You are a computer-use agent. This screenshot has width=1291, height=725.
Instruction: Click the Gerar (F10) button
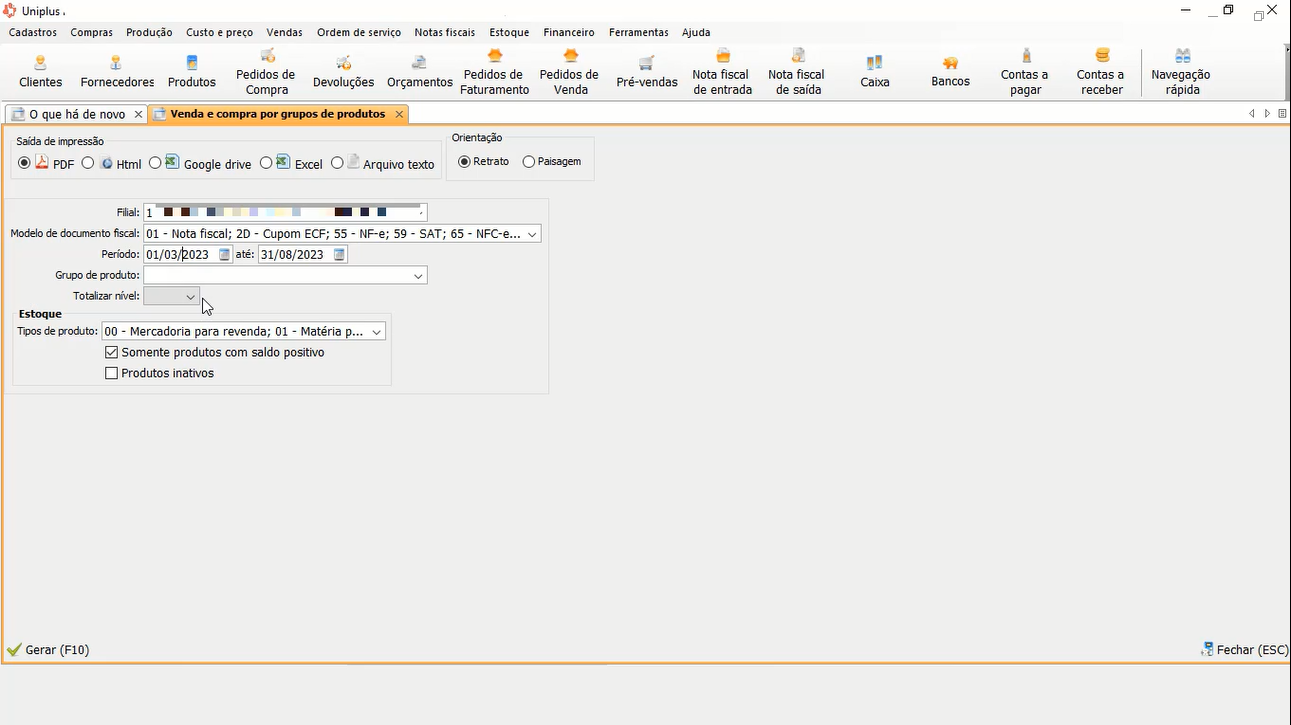pos(48,650)
